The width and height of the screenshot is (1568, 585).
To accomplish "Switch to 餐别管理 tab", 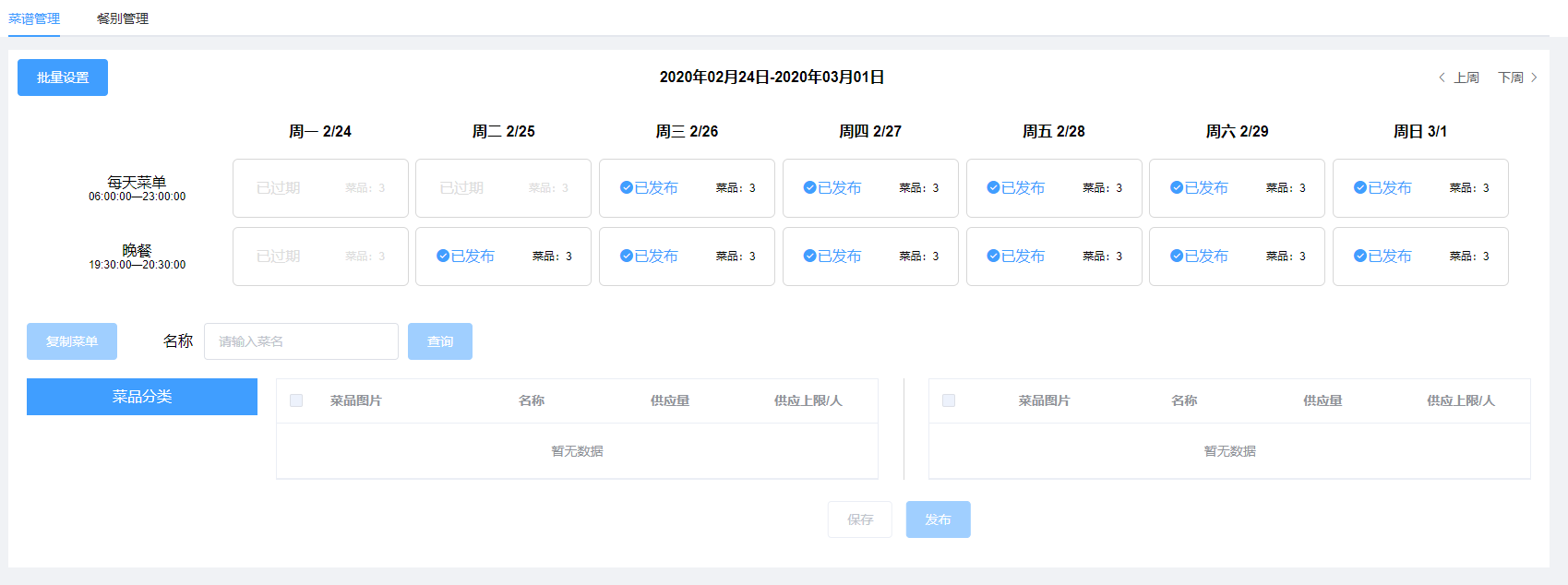I will [123, 18].
